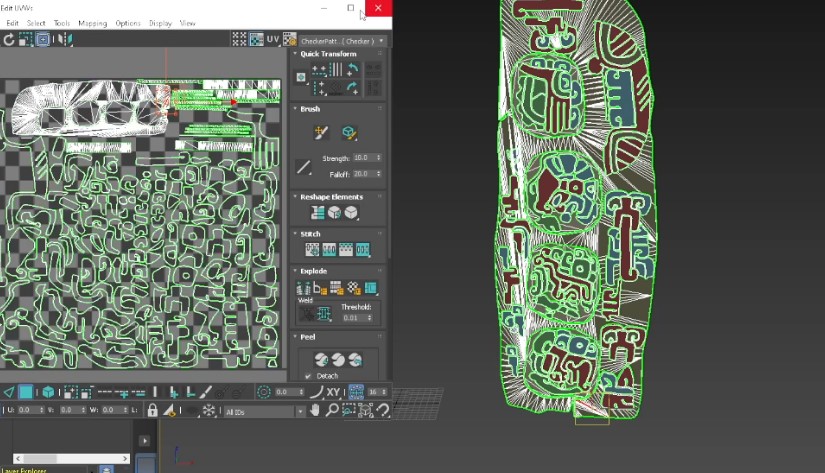Image resolution: width=825 pixels, height=473 pixels.
Task: Select Polygon sub-object mode
Action: [x=26, y=392]
